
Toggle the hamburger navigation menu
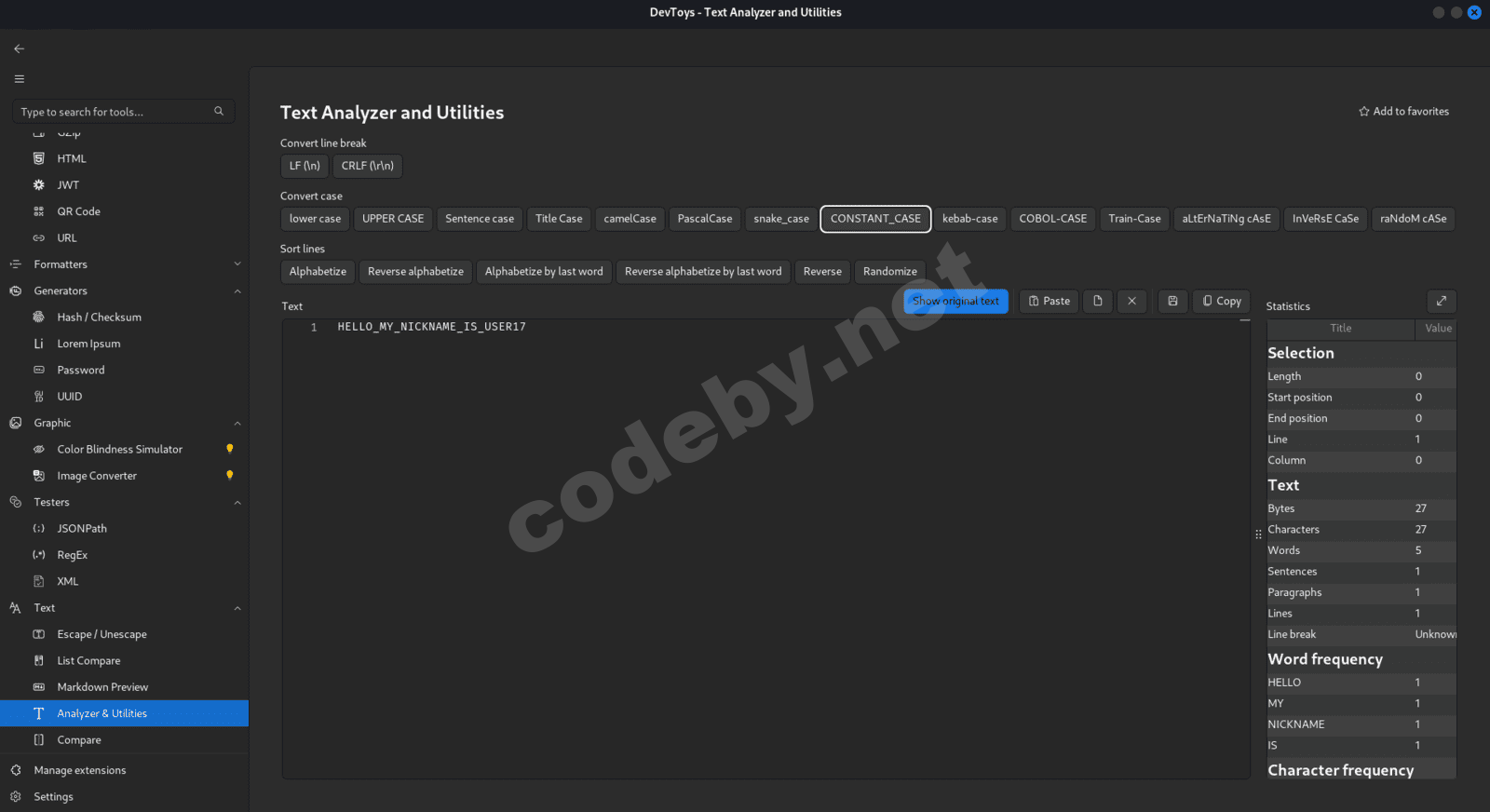pos(20,79)
